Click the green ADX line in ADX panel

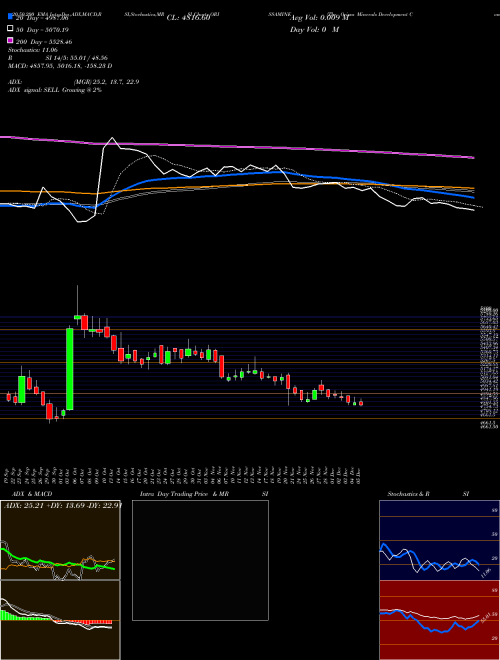[x=59, y=562]
